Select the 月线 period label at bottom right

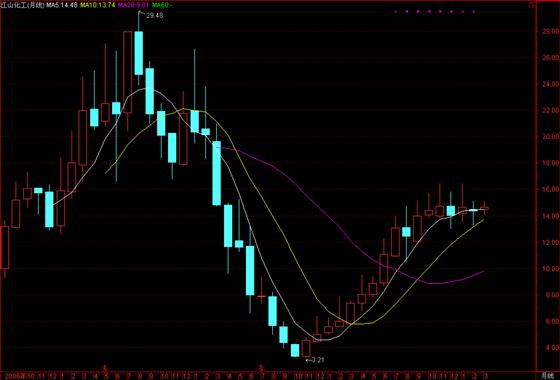(546, 376)
